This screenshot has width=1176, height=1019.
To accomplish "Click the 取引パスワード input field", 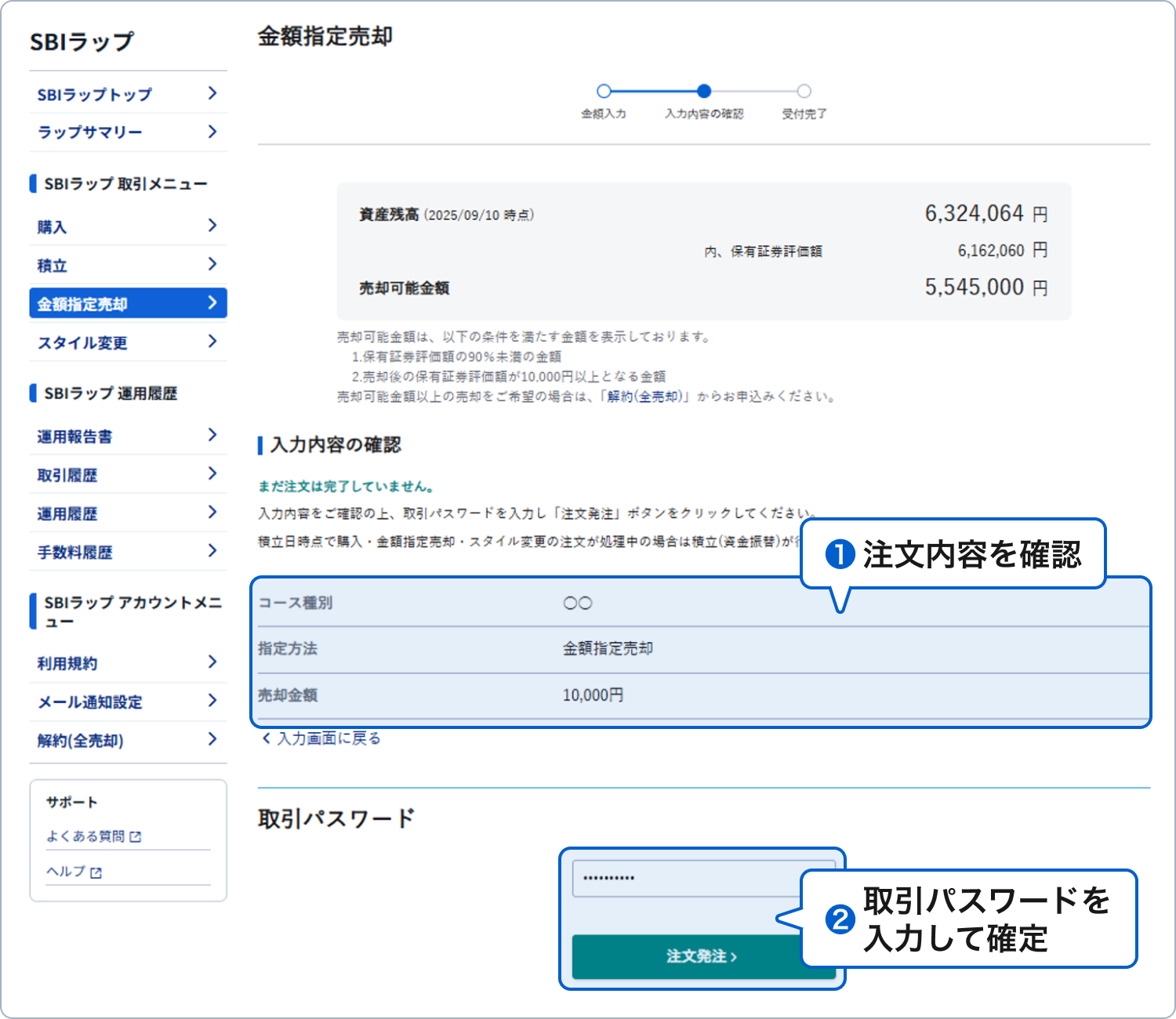I will click(686, 878).
